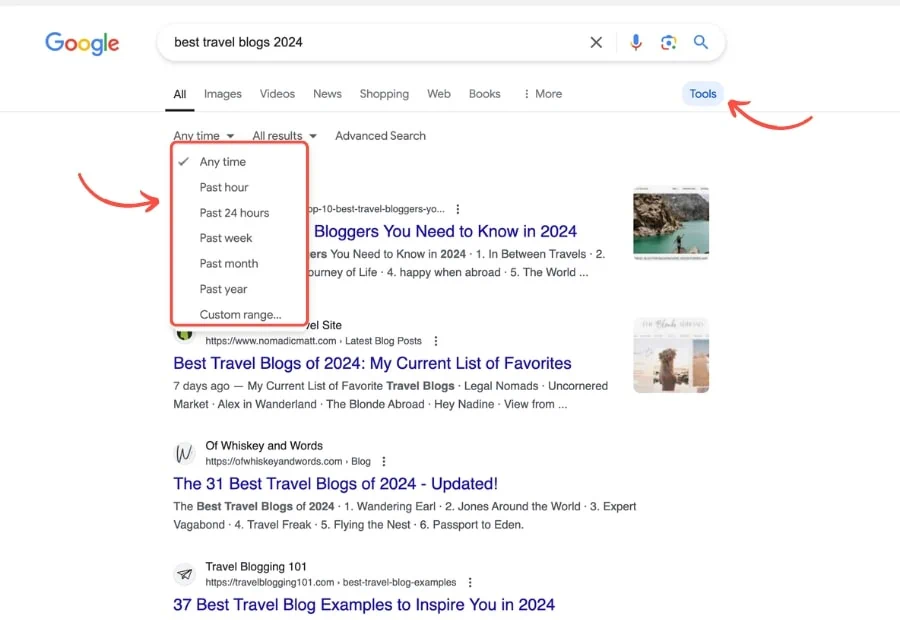Switch to the Videos tab

click(x=277, y=94)
